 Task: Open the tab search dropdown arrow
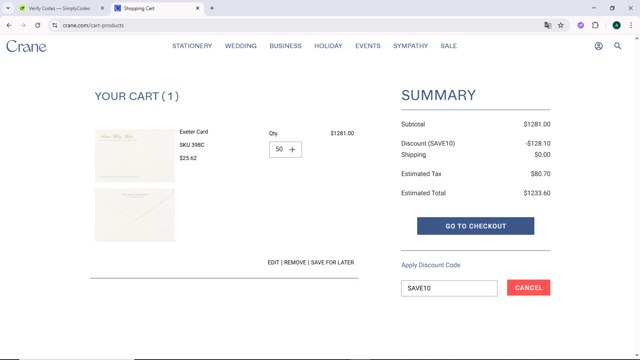[x=8, y=8]
